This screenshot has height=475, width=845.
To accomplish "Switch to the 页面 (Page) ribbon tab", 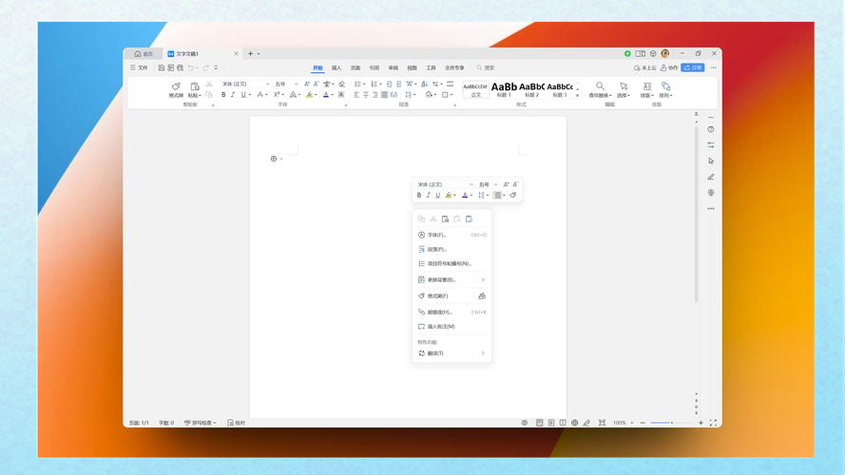I will 356,68.
